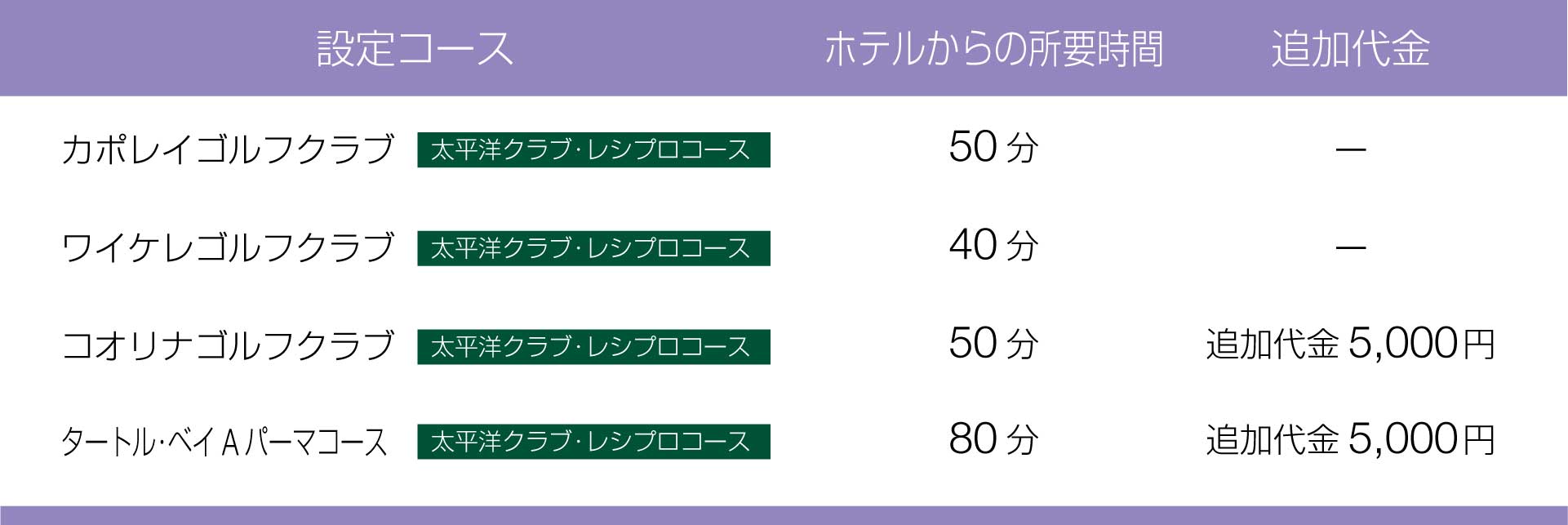Viewport: 1568px width, 525px height.
Task: Open the ワイケレゴルフクラブ course name
Action: 228,248
